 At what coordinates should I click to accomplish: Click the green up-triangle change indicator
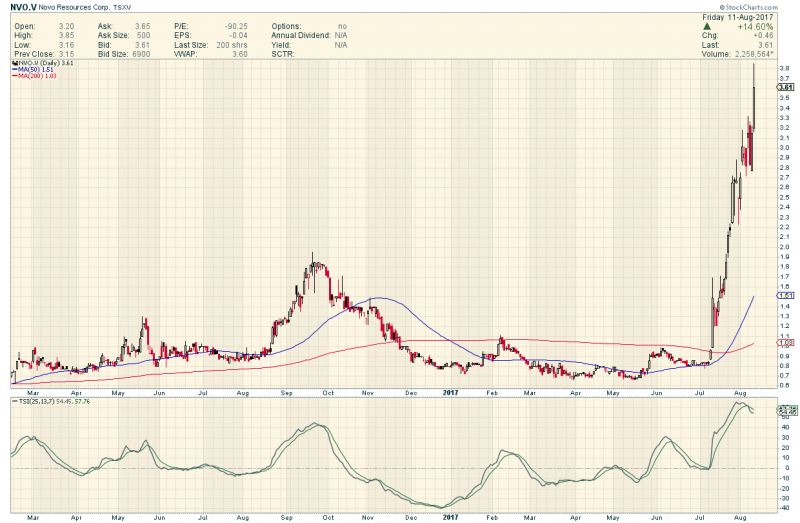[707, 27]
